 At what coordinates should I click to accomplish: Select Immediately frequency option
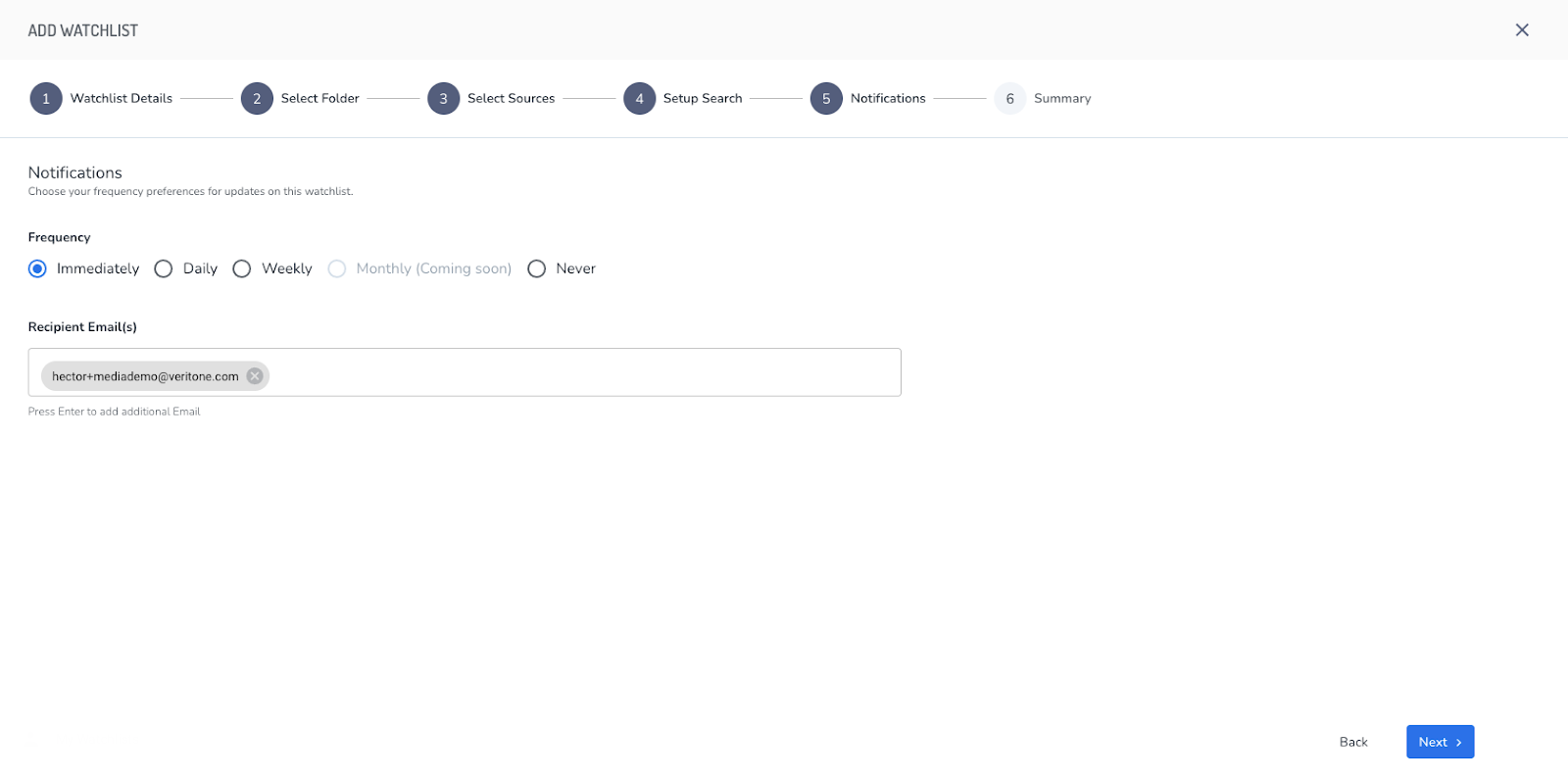pyautogui.click(x=37, y=268)
